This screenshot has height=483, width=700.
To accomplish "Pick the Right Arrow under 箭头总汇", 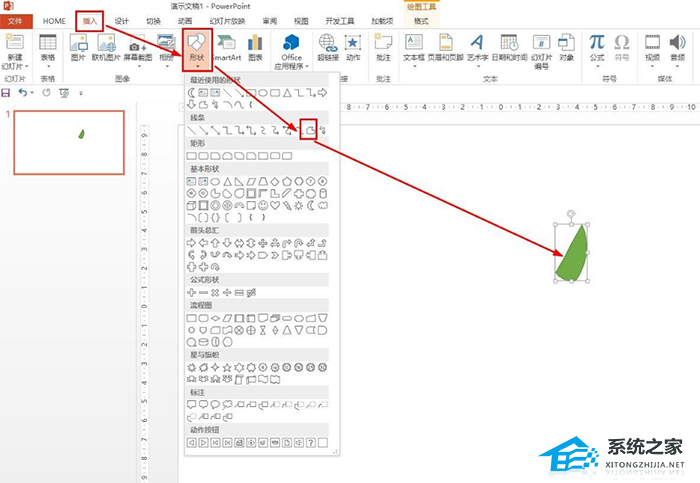I will (191, 243).
